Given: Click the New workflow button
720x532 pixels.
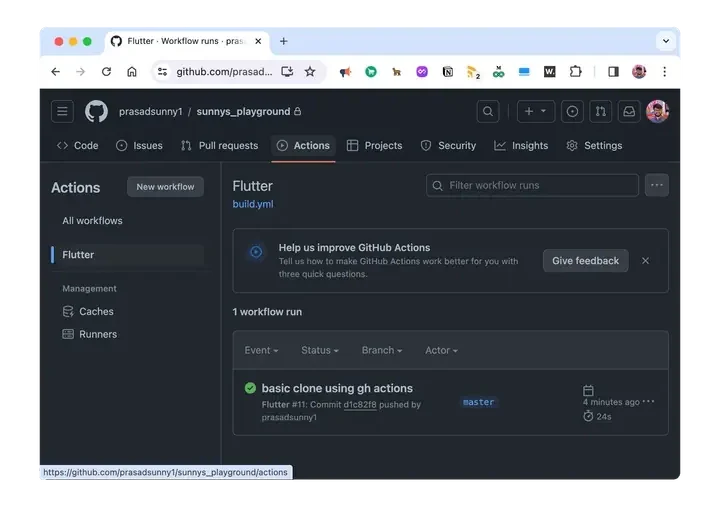Looking at the screenshot, I should pyautogui.click(x=165, y=187).
